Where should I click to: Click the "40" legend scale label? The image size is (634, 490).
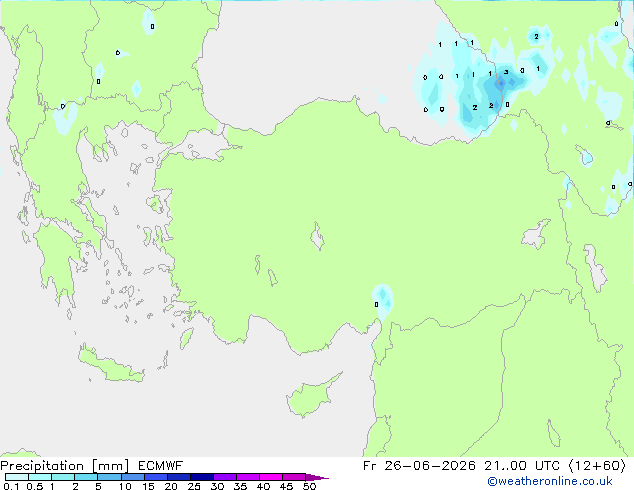(x=263, y=486)
